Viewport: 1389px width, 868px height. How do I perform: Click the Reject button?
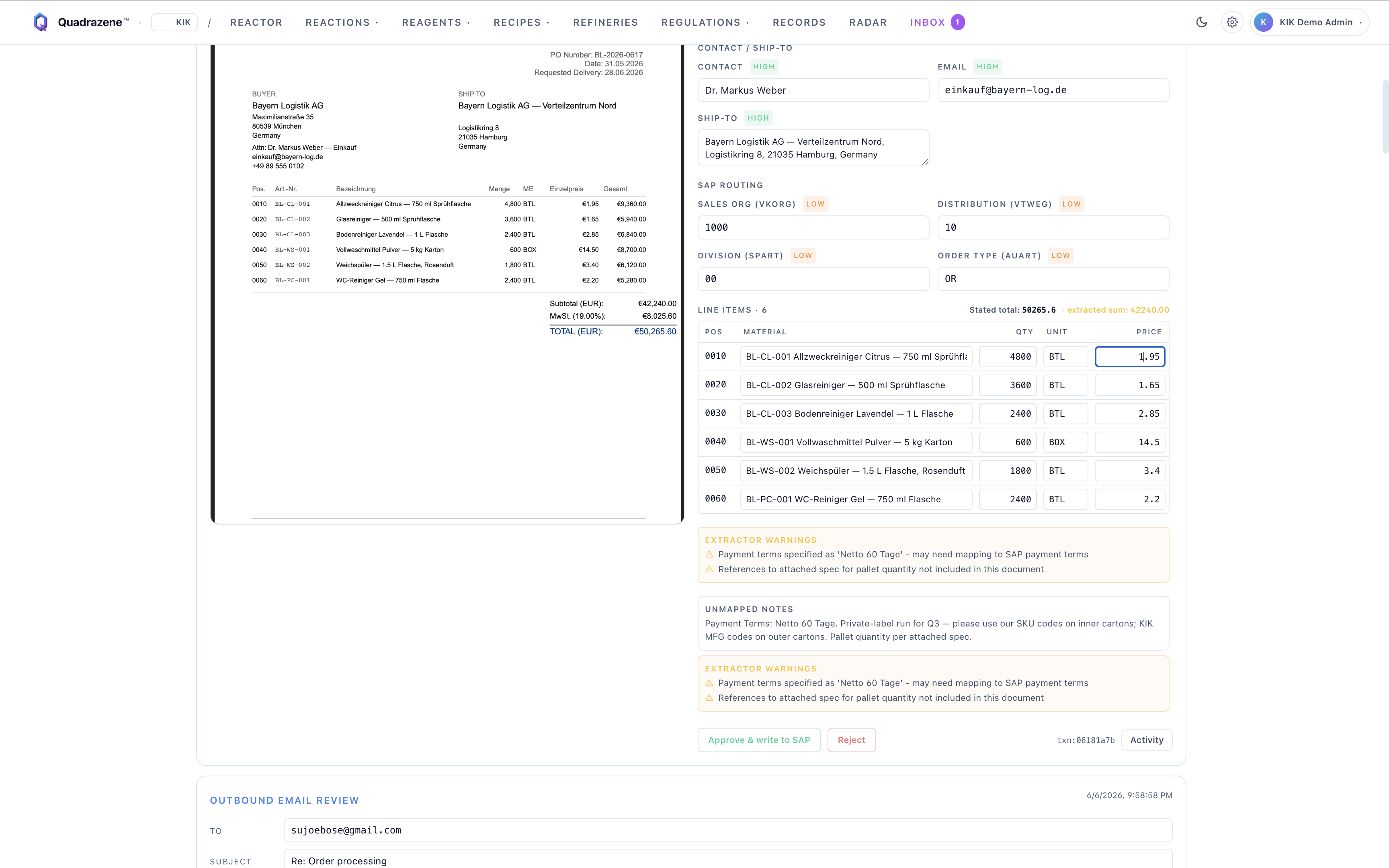(851, 740)
